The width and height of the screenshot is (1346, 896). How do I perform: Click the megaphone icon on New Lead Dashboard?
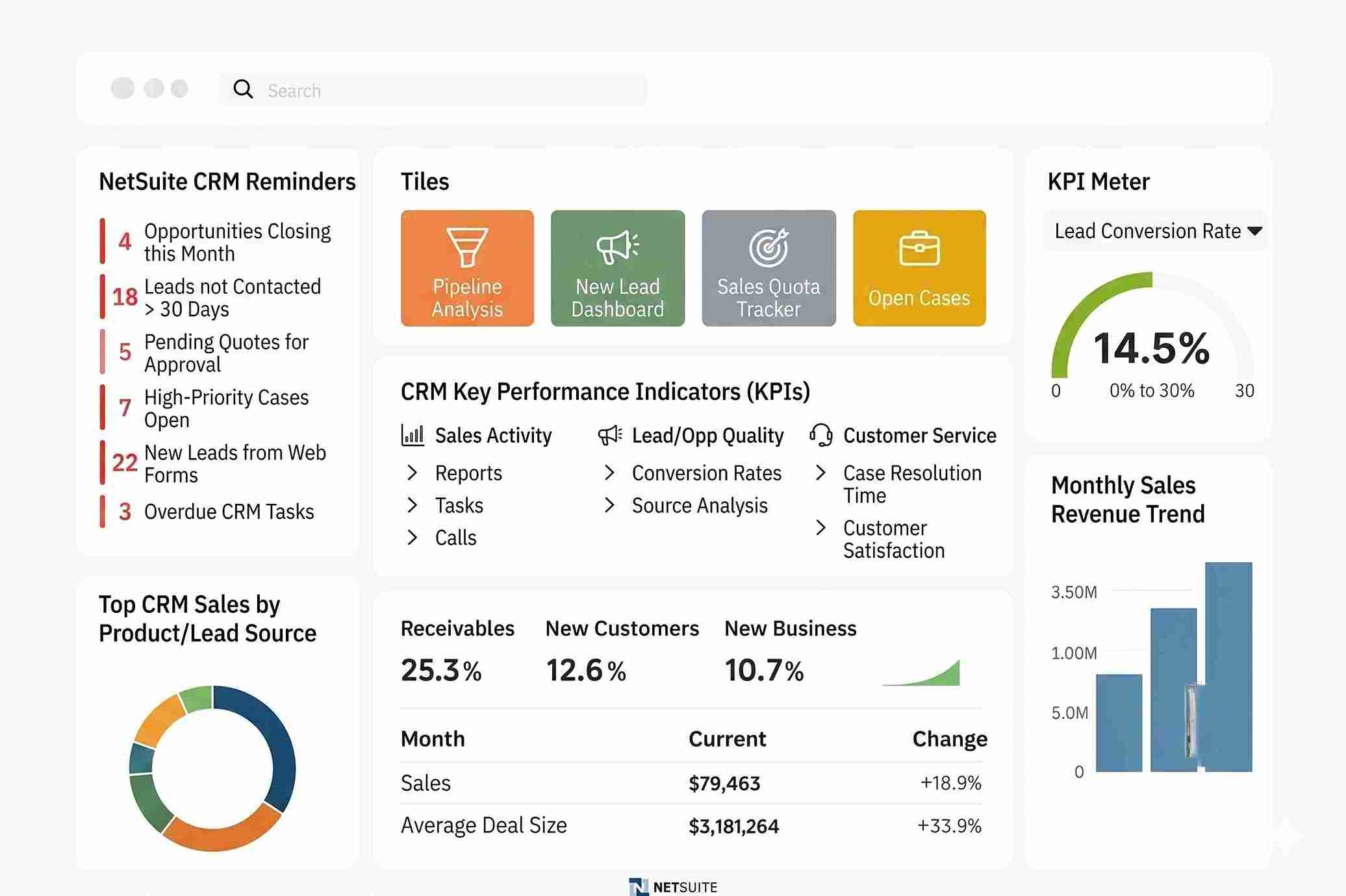(x=618, y=247)
